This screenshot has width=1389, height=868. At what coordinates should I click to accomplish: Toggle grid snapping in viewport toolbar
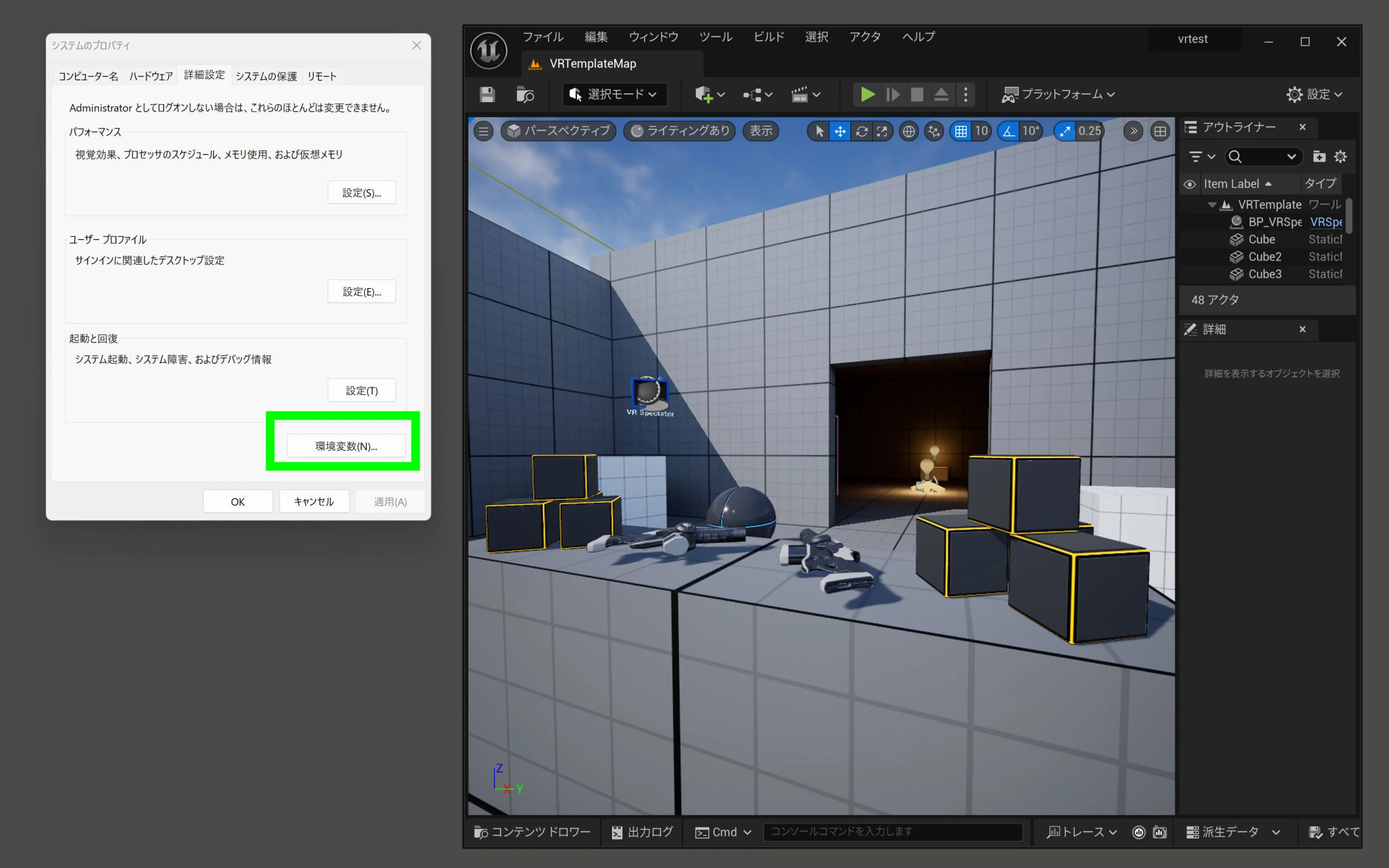click(x=961, y=131)
